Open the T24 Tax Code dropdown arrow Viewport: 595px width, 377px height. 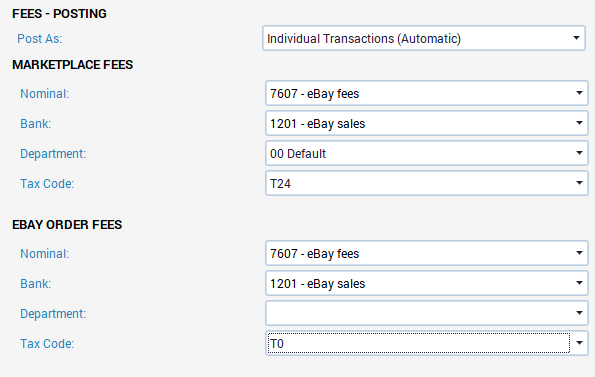point(579,183)
